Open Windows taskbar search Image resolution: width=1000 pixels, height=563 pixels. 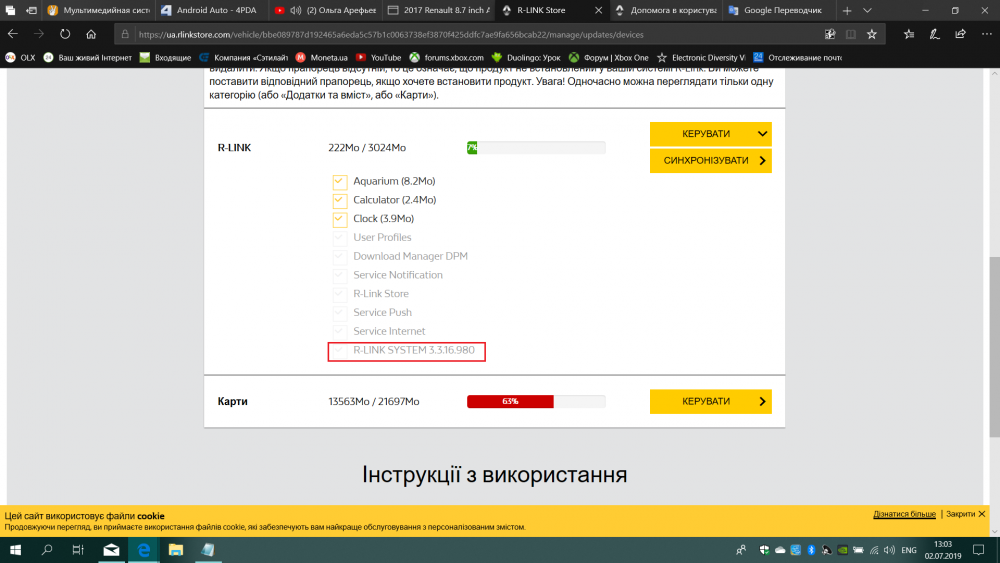tap(47, 550)
